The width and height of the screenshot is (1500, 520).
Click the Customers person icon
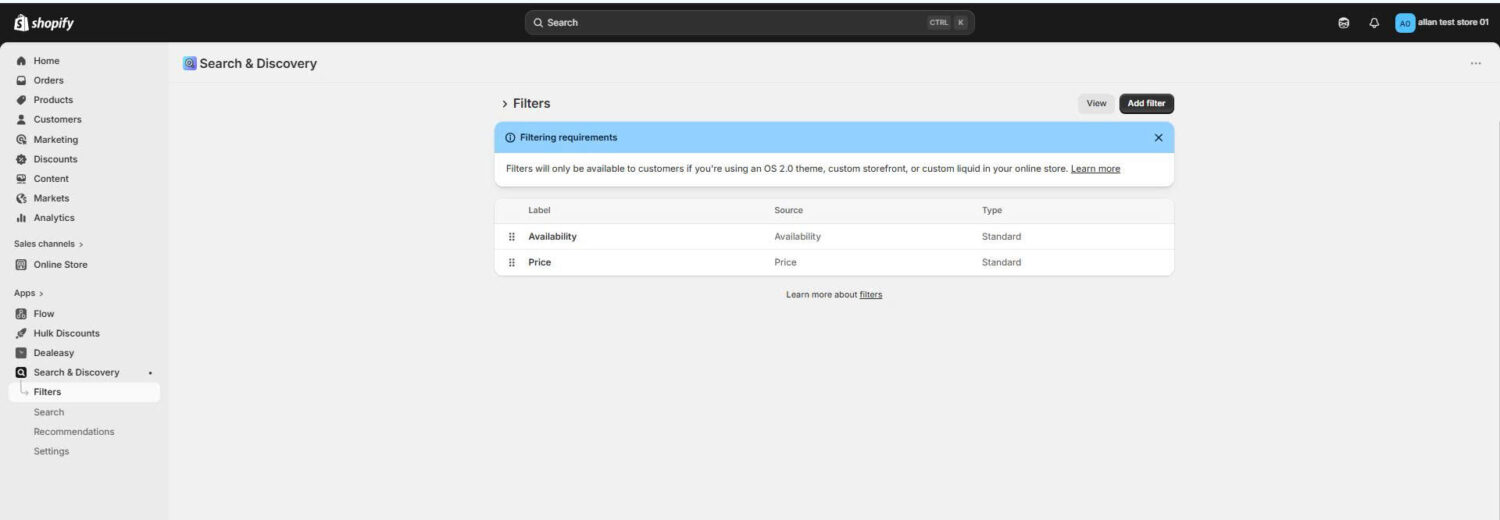[21, 120]
